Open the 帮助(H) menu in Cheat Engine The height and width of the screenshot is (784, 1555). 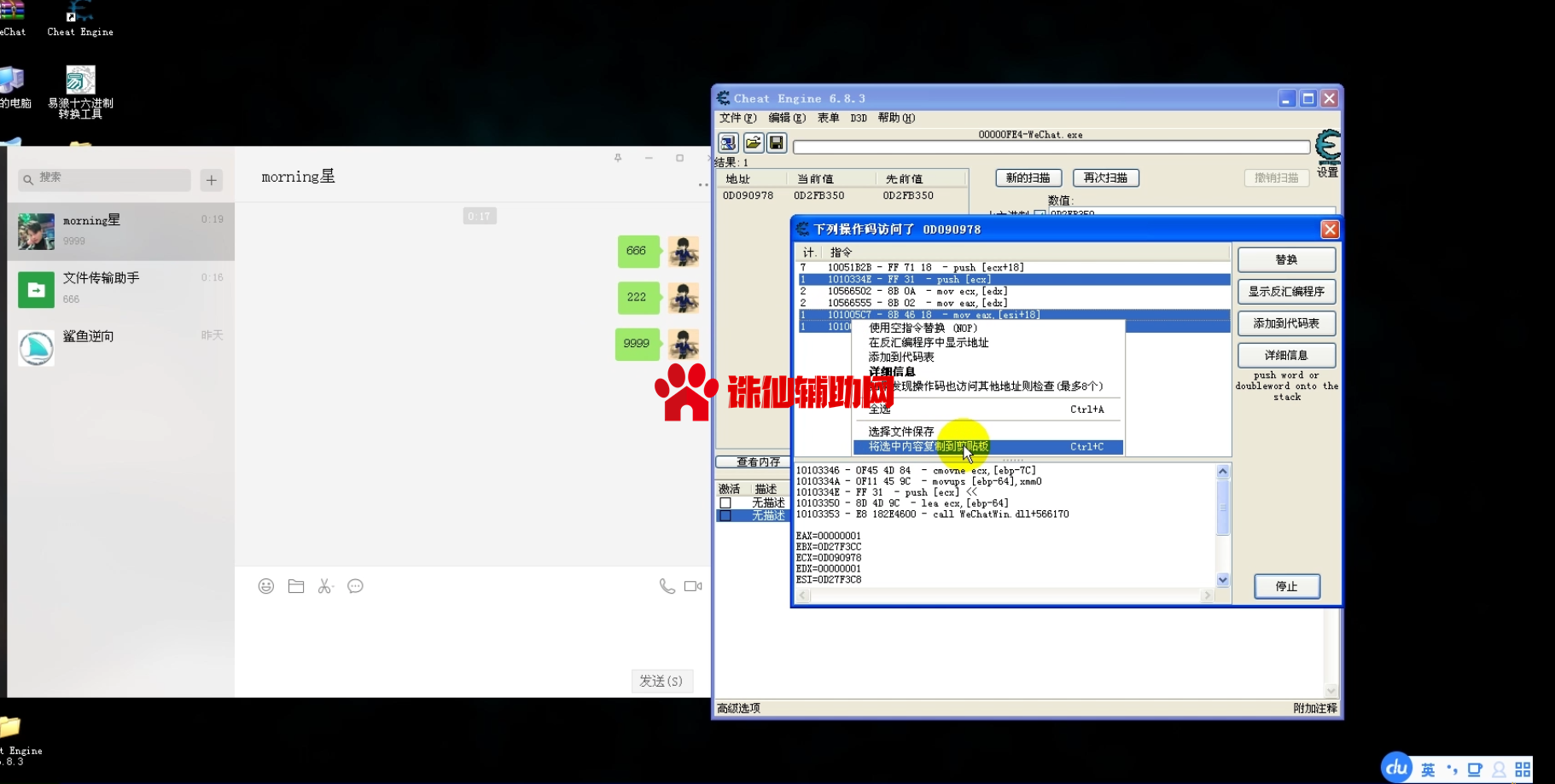coord(896,118)
